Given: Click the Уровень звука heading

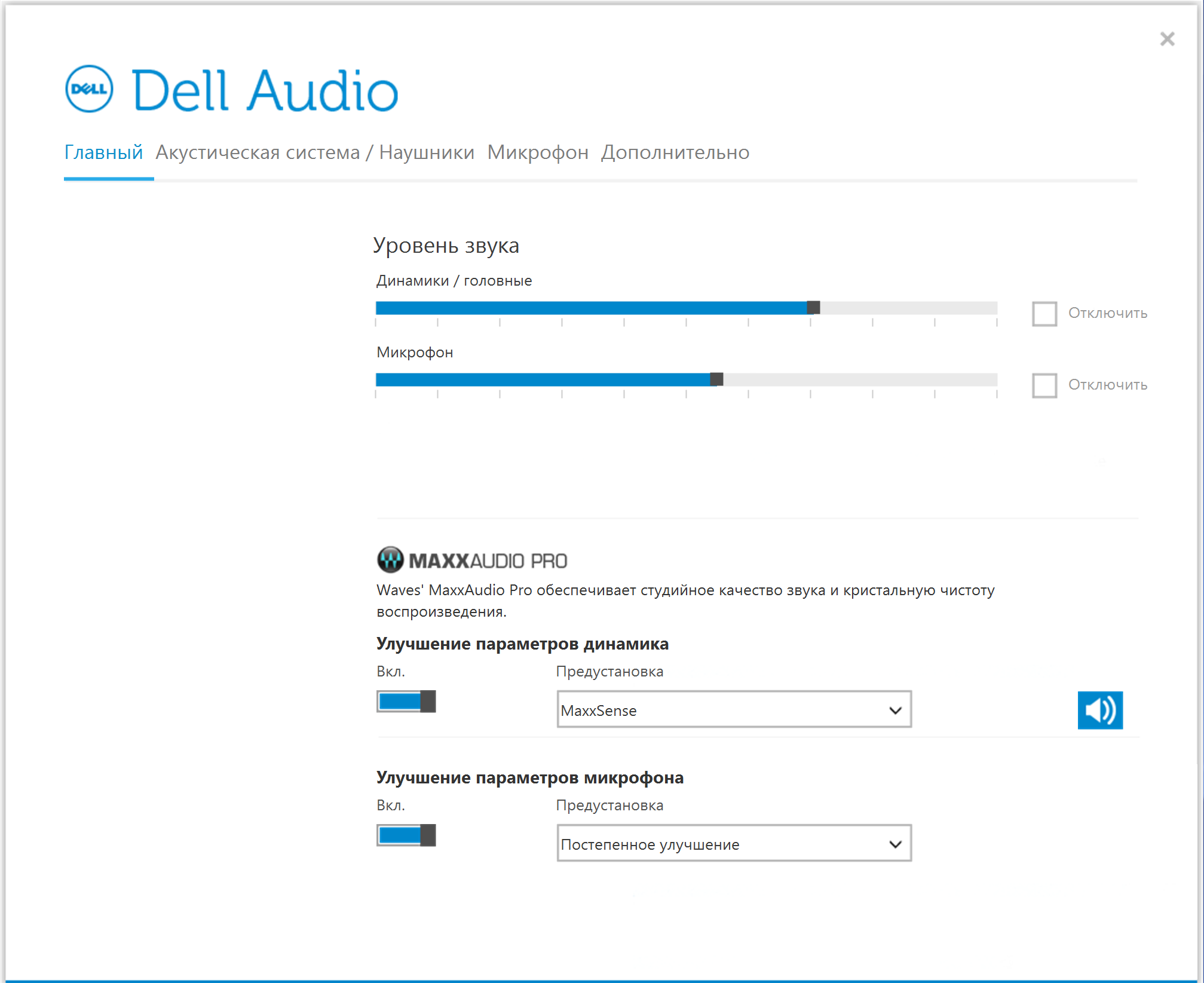Looking at the screenshot, I should (446, 246).
